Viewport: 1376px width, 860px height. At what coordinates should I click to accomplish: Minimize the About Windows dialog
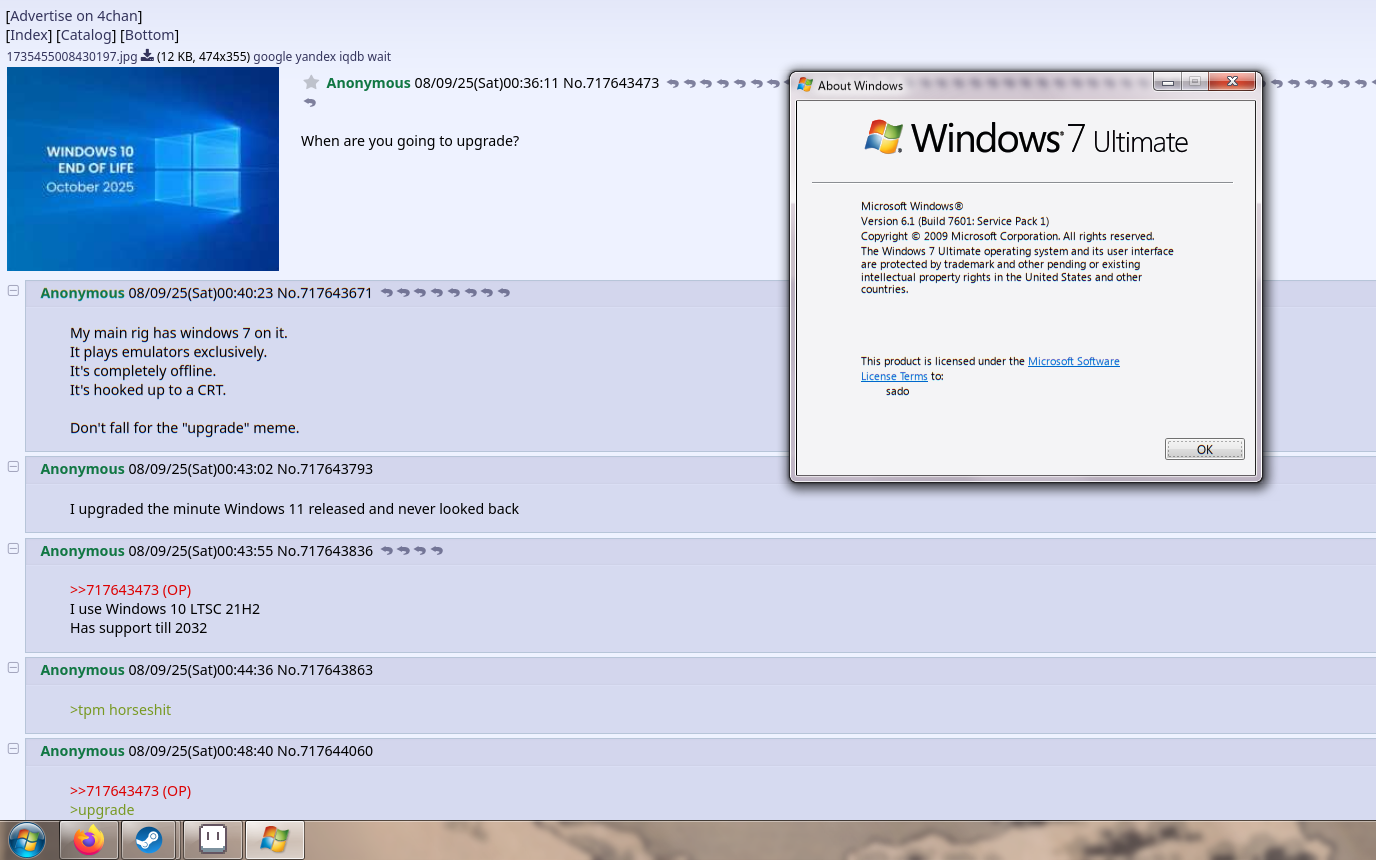click(x=1168, y=82)
